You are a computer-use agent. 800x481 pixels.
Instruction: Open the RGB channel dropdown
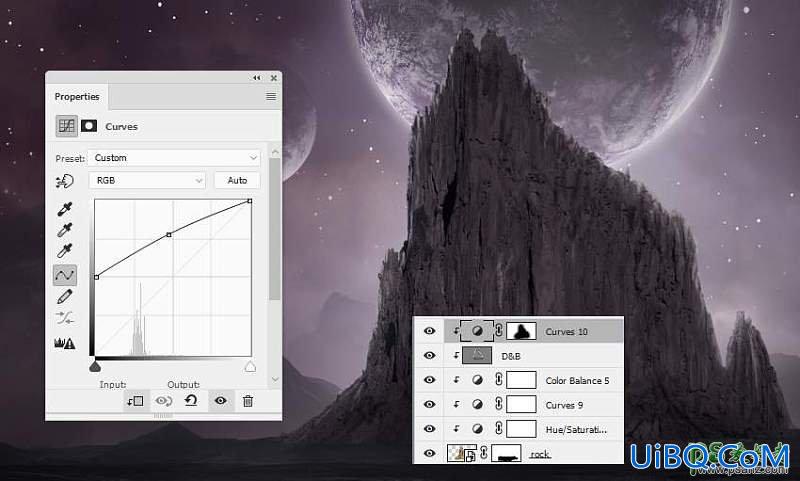coord(147,180)
